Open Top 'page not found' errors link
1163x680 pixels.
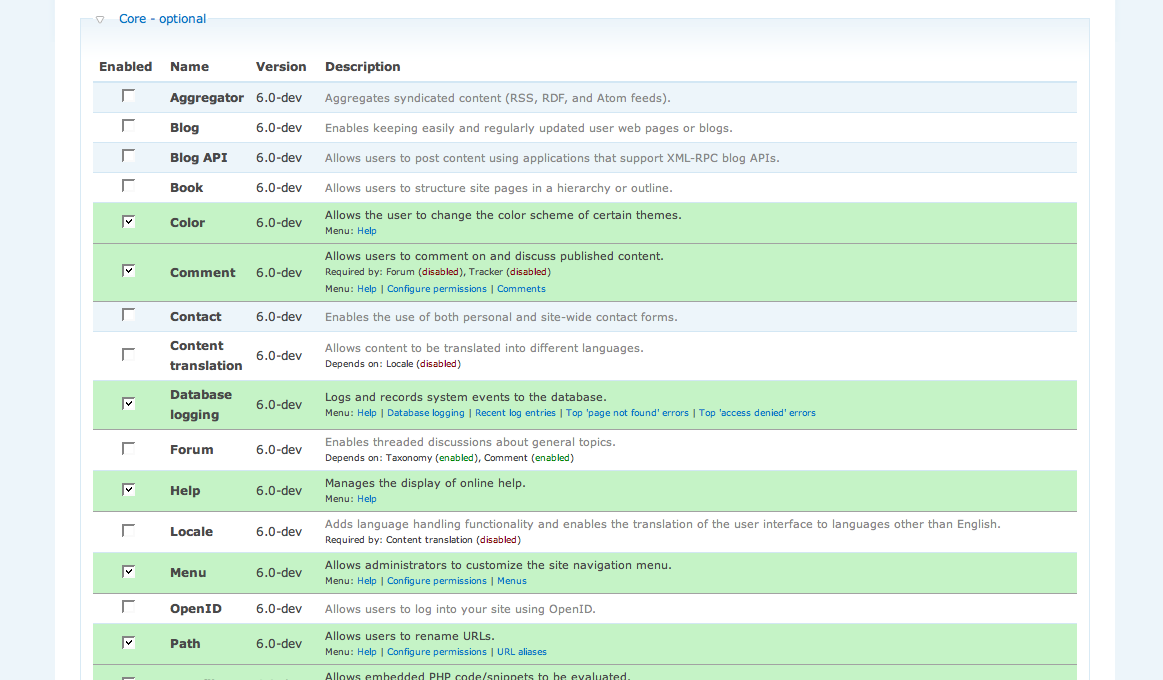pyautogui.click(x=627, y=412)
